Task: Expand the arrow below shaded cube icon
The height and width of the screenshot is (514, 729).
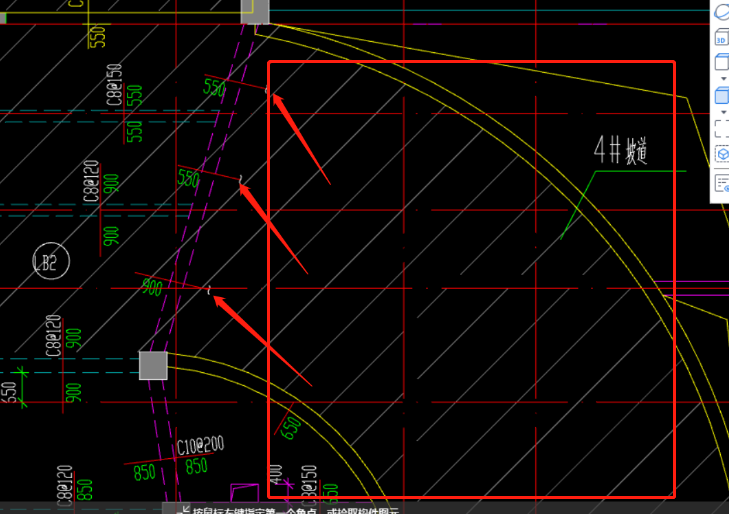Action: click(x=723, y=112)
